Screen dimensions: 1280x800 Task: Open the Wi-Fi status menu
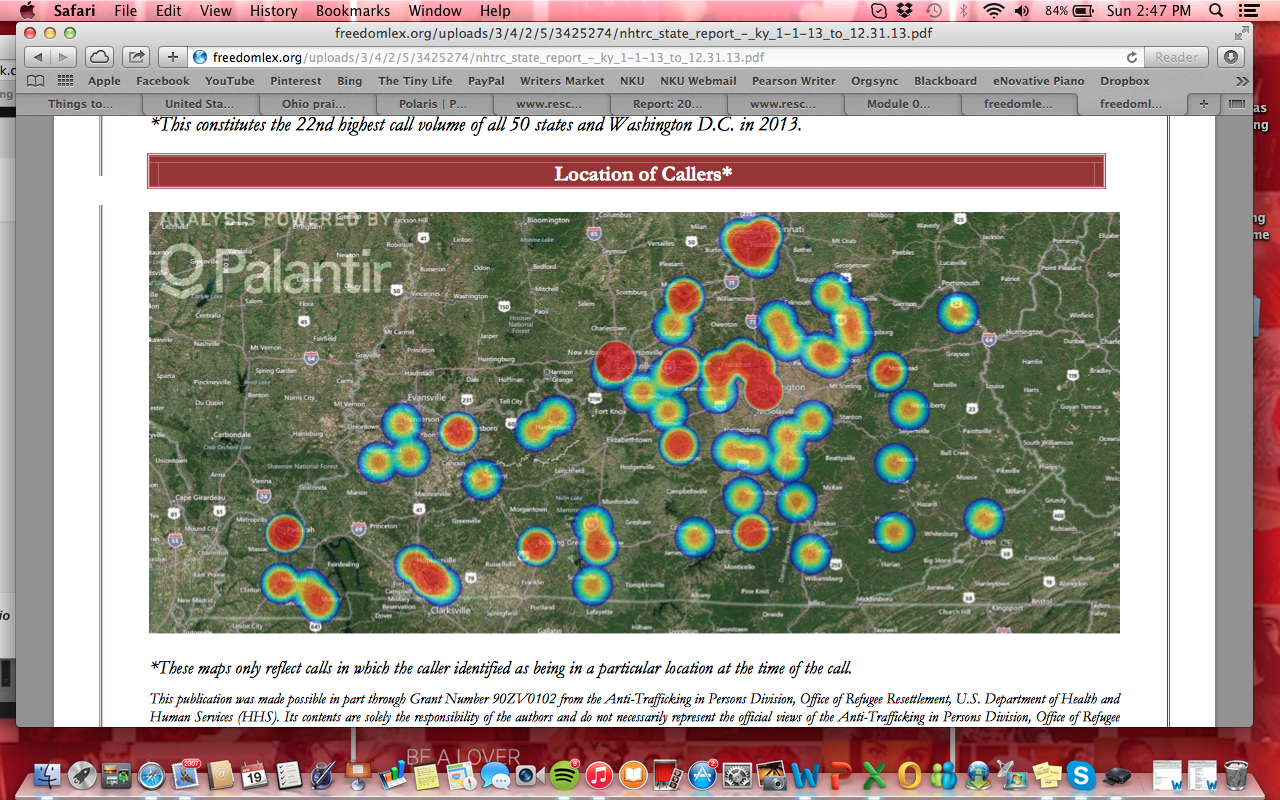(x=993, y=11)
